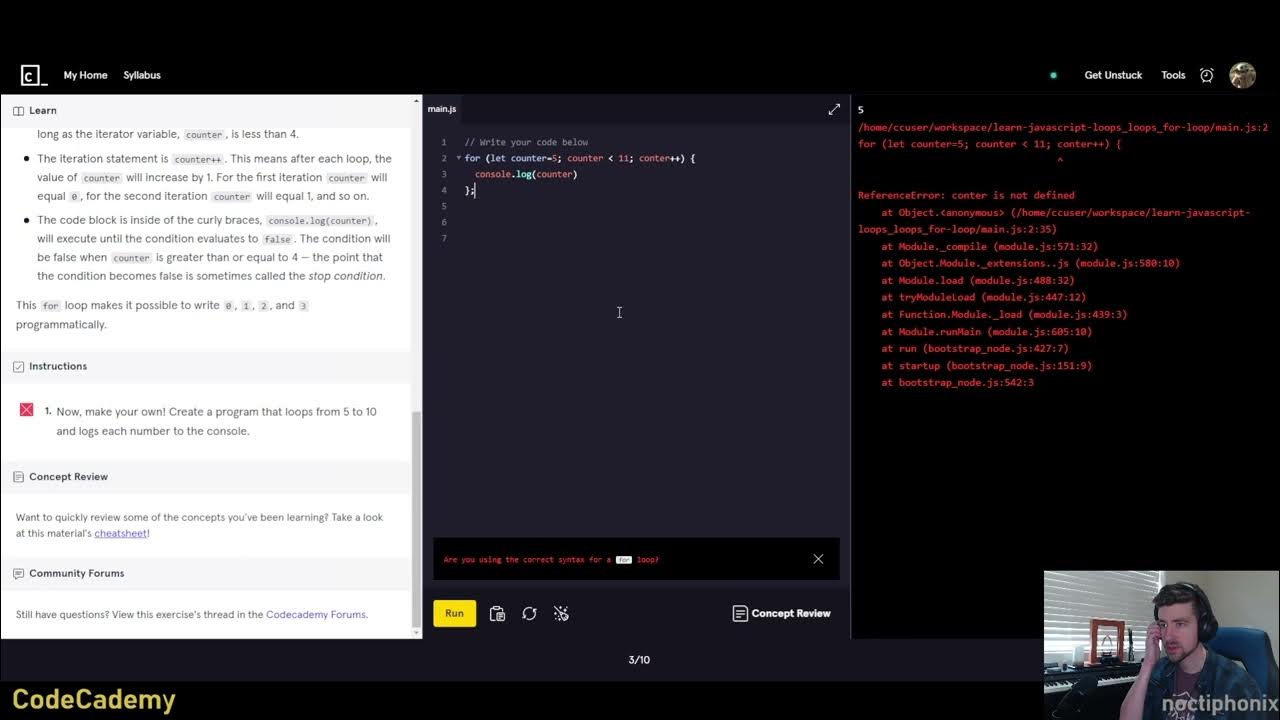This screenshot has width=1280, height=720.
Task: Click the 3/10 exercise progress indicator
Action: click(x=639, y=660)
